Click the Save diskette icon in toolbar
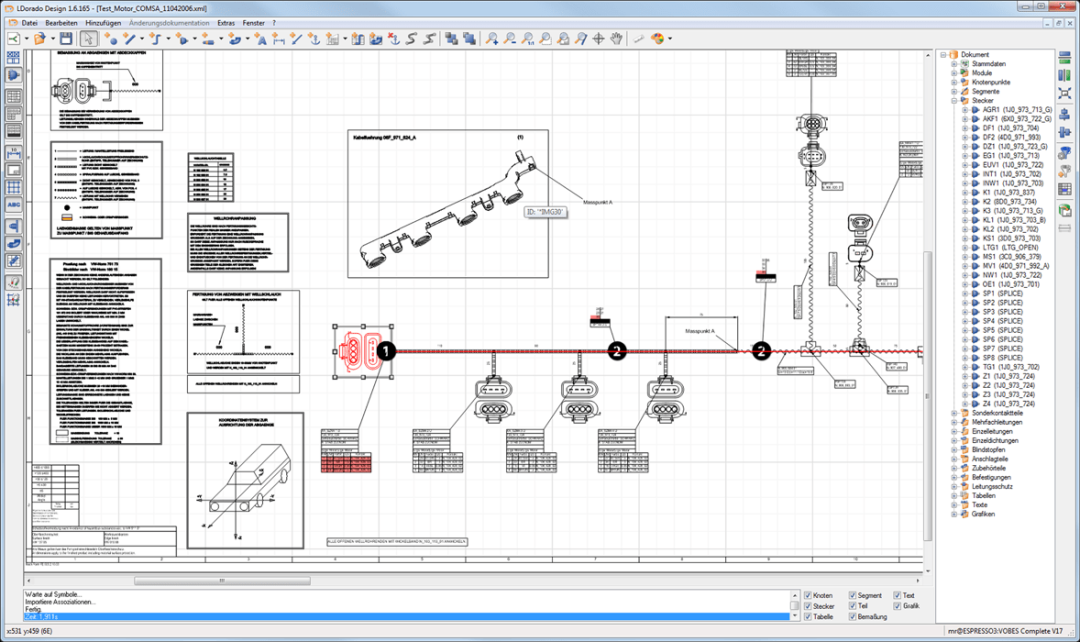 click(x=66, y=39)
